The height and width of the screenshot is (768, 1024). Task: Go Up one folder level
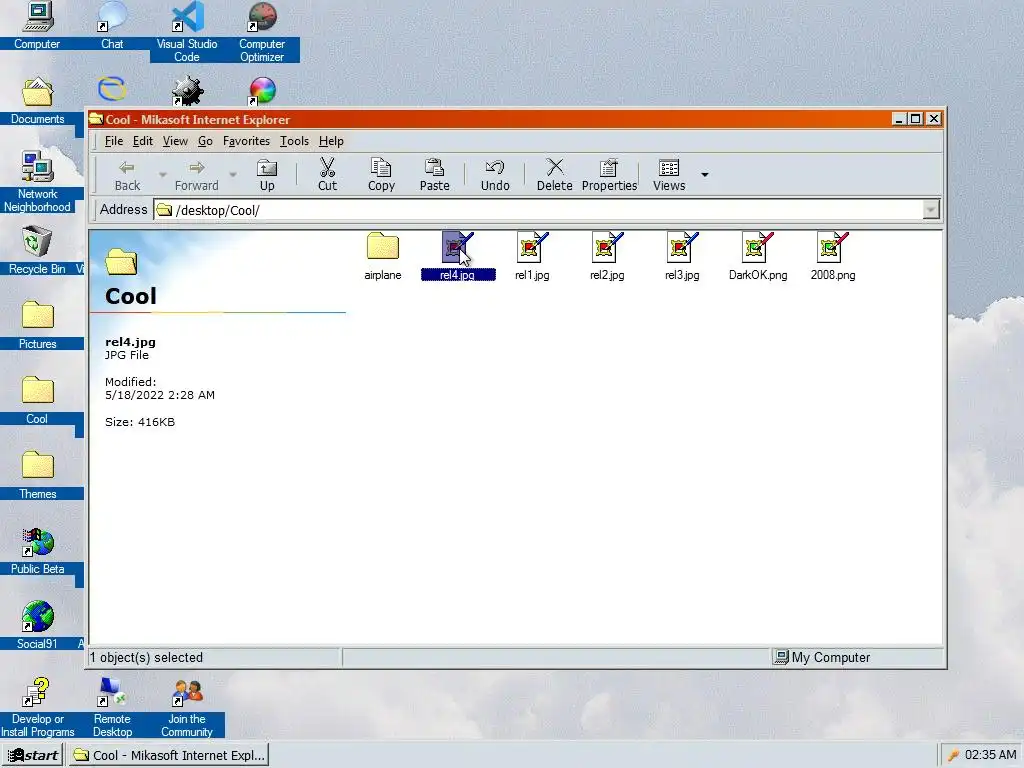click(x=267, y=175)
